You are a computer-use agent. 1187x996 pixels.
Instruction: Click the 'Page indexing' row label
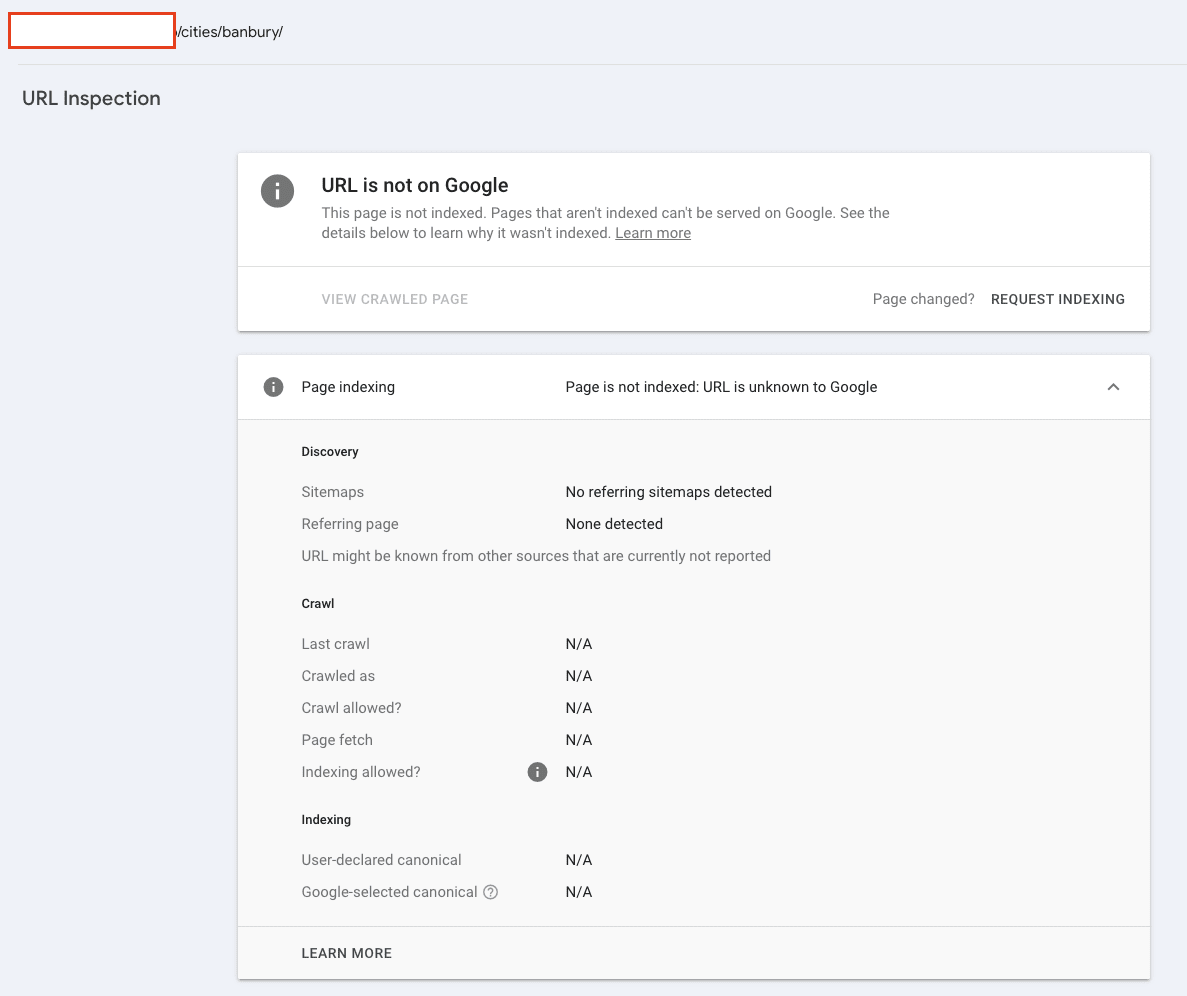tap(348, 387)
